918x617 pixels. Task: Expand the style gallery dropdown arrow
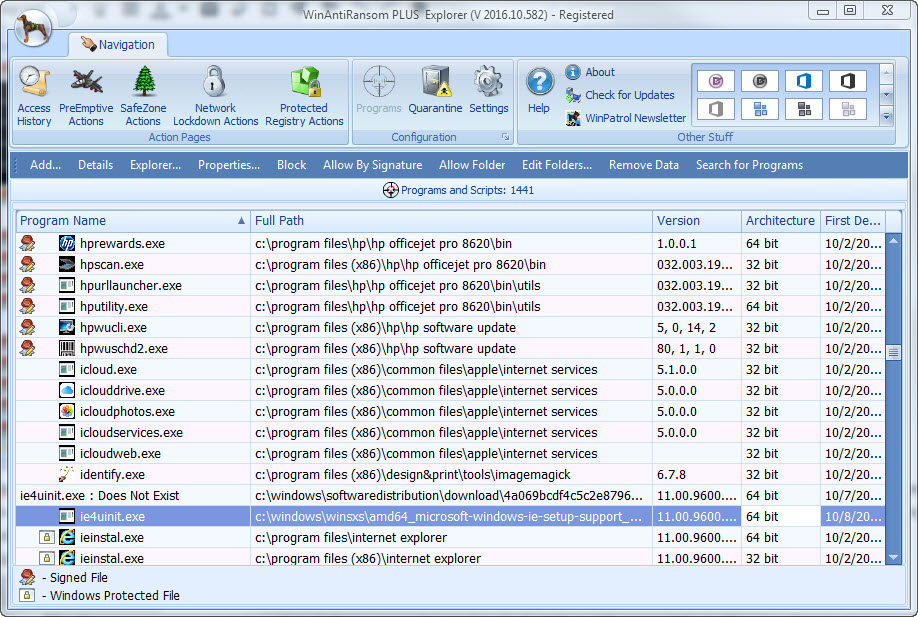pos(886,116)
